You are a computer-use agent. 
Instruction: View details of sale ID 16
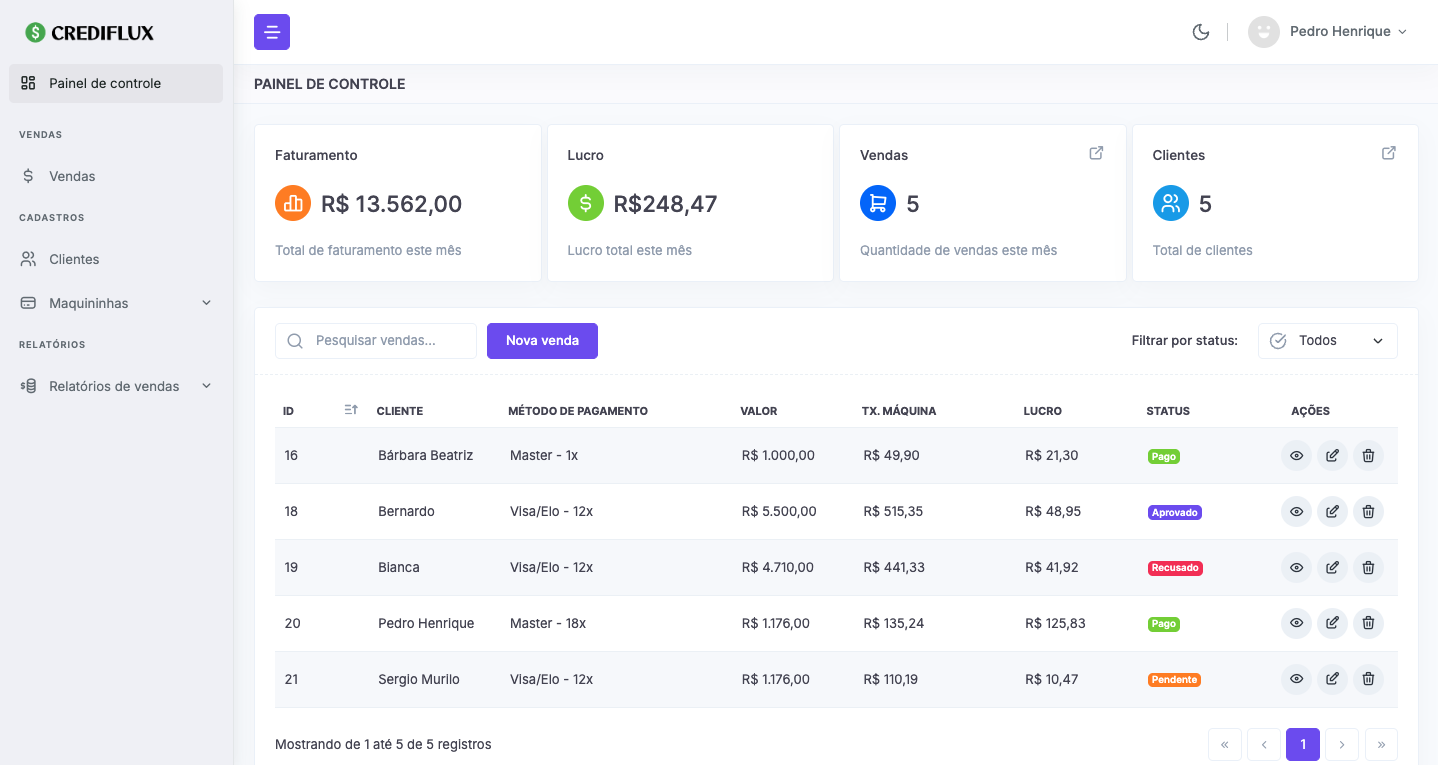tap(1296, 456)
